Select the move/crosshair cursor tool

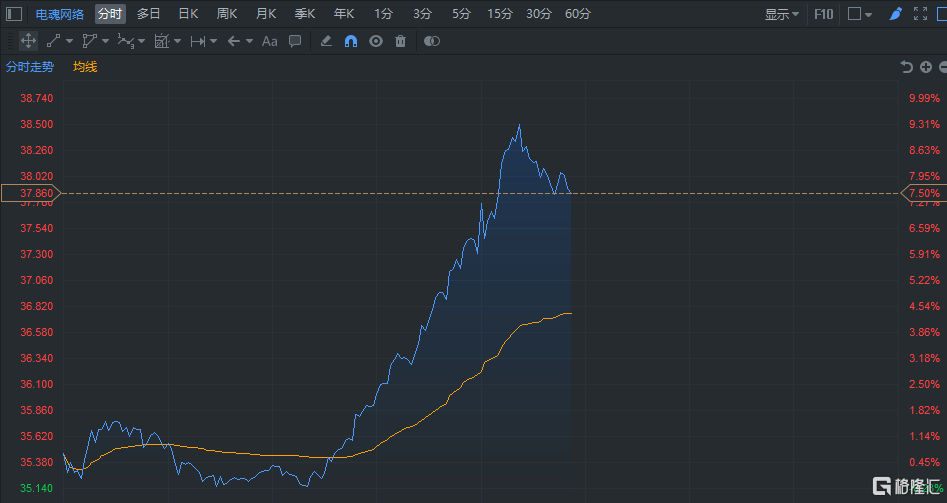click(x=28, y=41)
